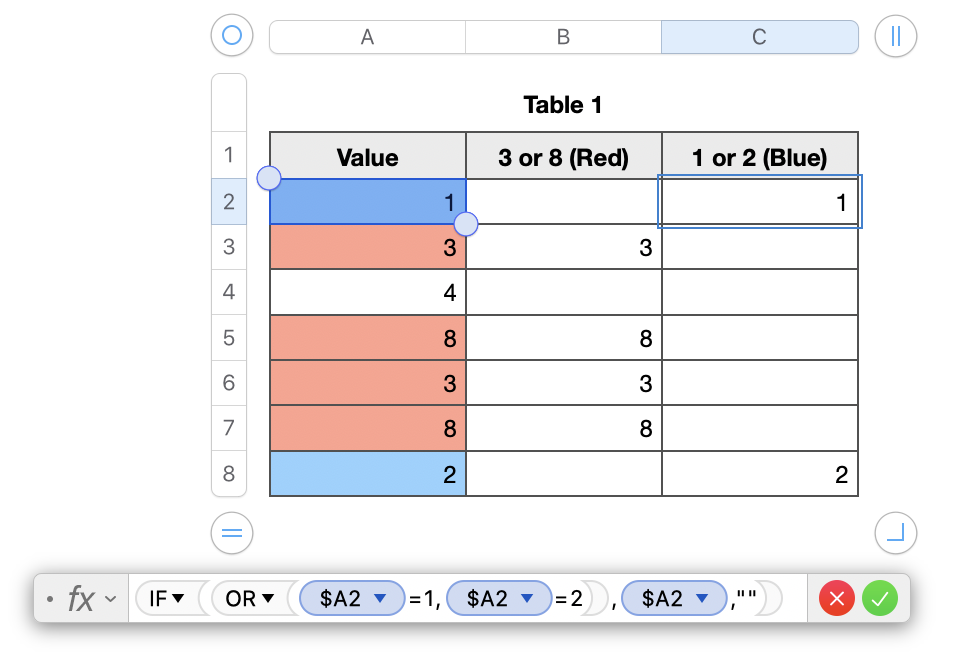Image resolution: width=962 pixels, height=658 pixels.
Task: Open the fx function menu
Action: point(88,599)
